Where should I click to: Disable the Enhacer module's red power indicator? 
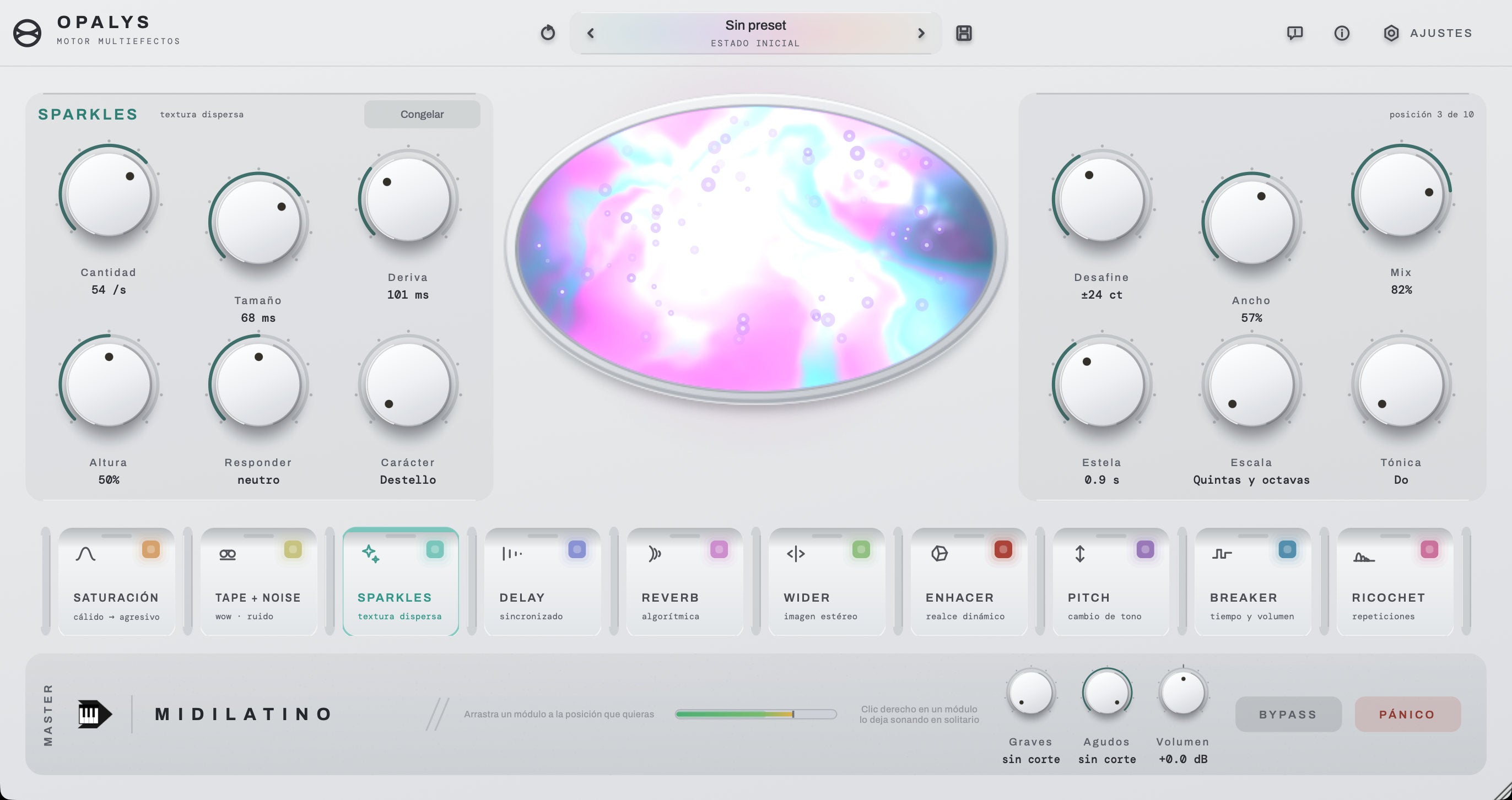tap(1003, 549)
